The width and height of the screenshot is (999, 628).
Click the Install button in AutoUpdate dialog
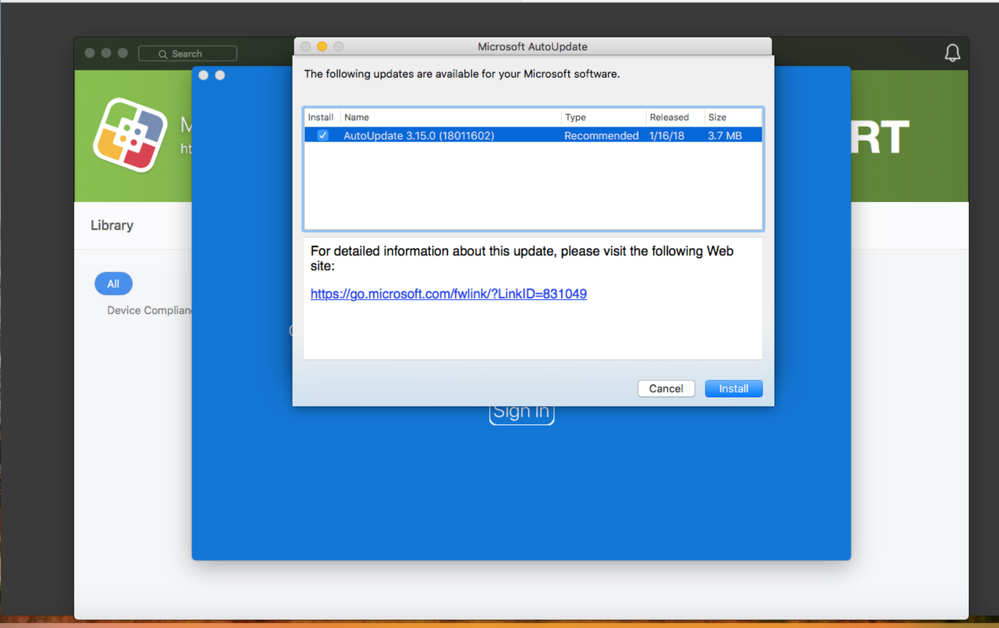[733, 389]
